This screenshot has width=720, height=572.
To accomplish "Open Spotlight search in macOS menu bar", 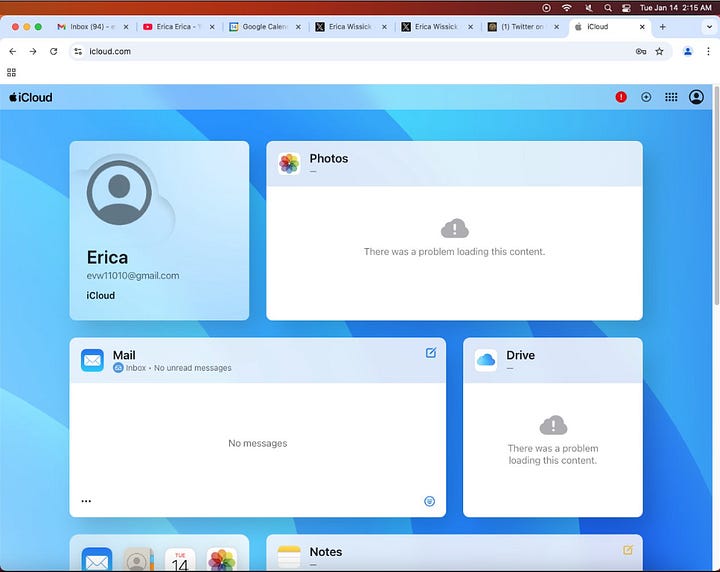I will point(608,8).
